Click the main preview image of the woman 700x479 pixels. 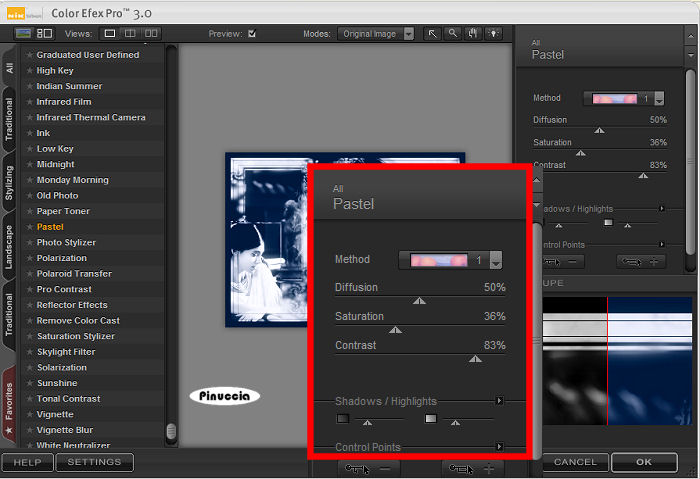[x=266, y=240]
